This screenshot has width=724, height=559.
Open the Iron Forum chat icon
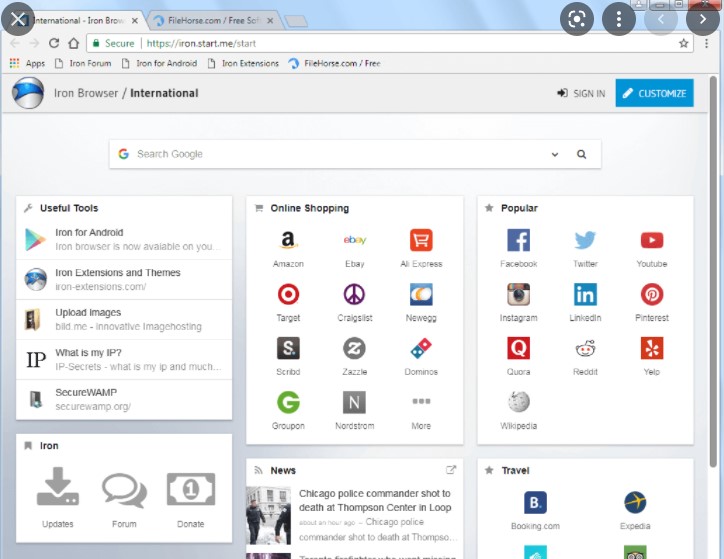124,489
